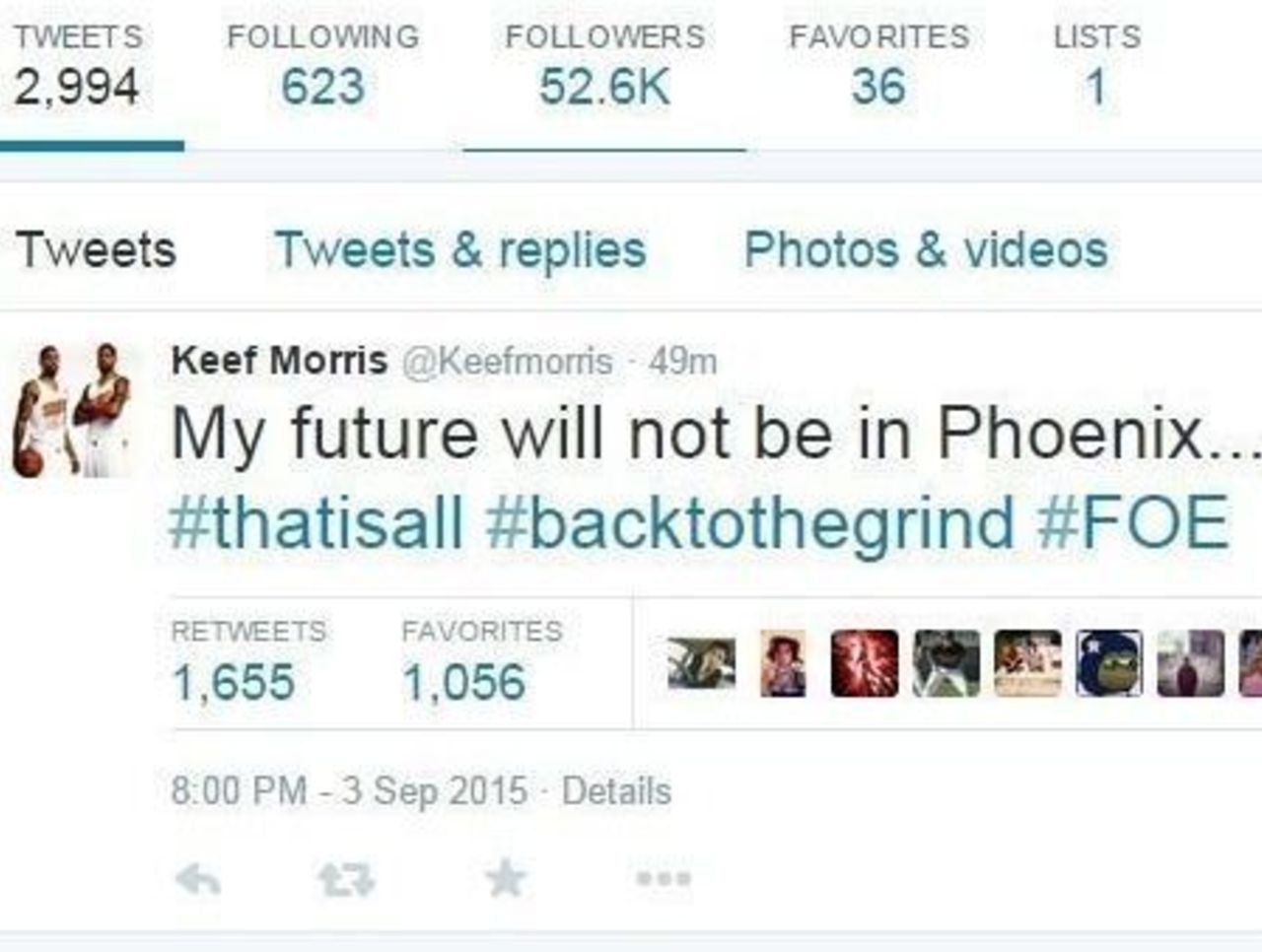The height and width of the screenshot is (952, 1262).
Task: Click the tweet Details link
Action: click(616, 791)
